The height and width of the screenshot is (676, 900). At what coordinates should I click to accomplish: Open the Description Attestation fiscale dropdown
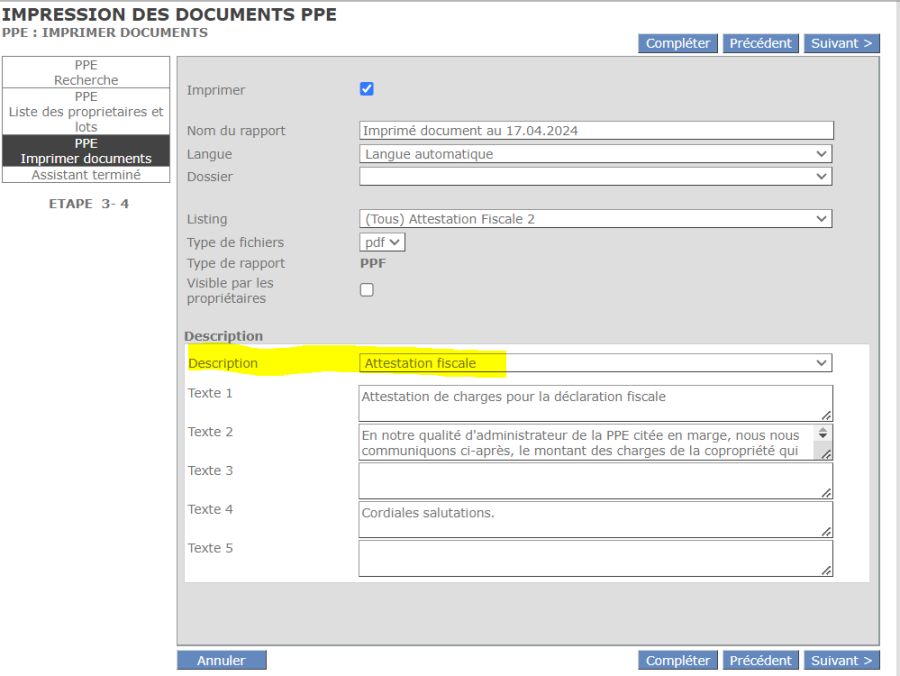(595, 363)
